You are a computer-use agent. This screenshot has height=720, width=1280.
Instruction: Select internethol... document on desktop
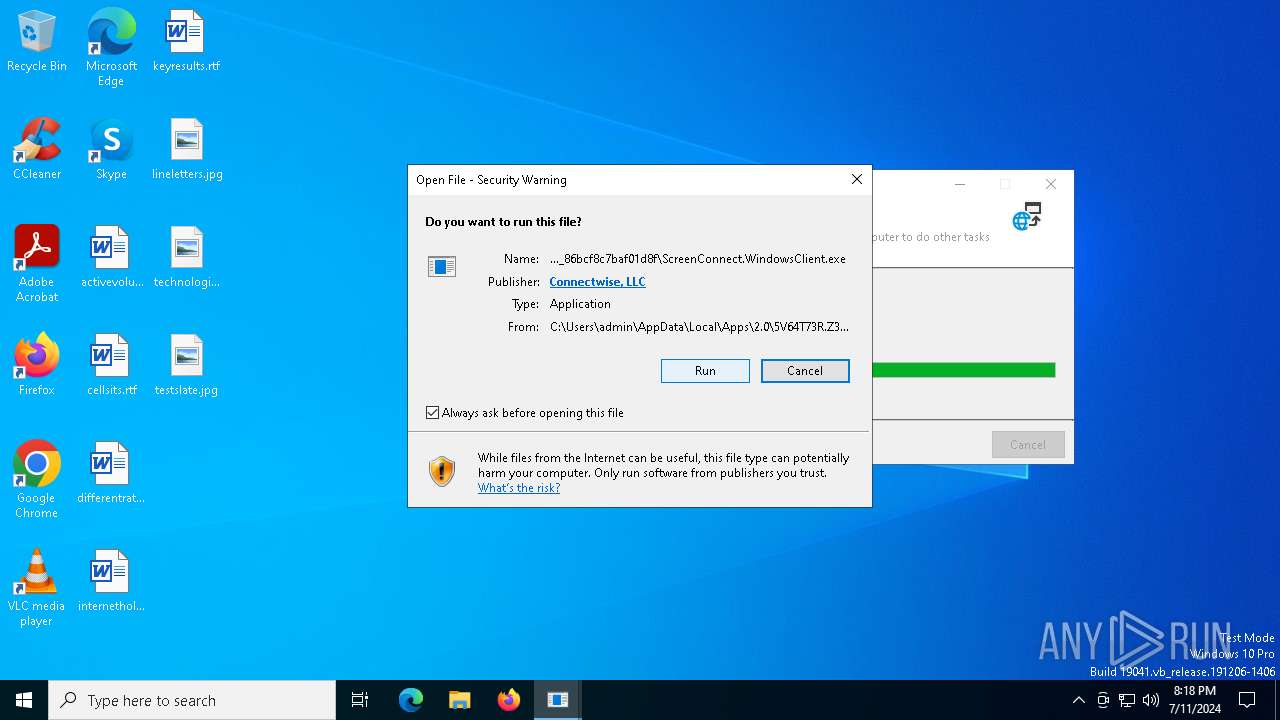[111, 582]
